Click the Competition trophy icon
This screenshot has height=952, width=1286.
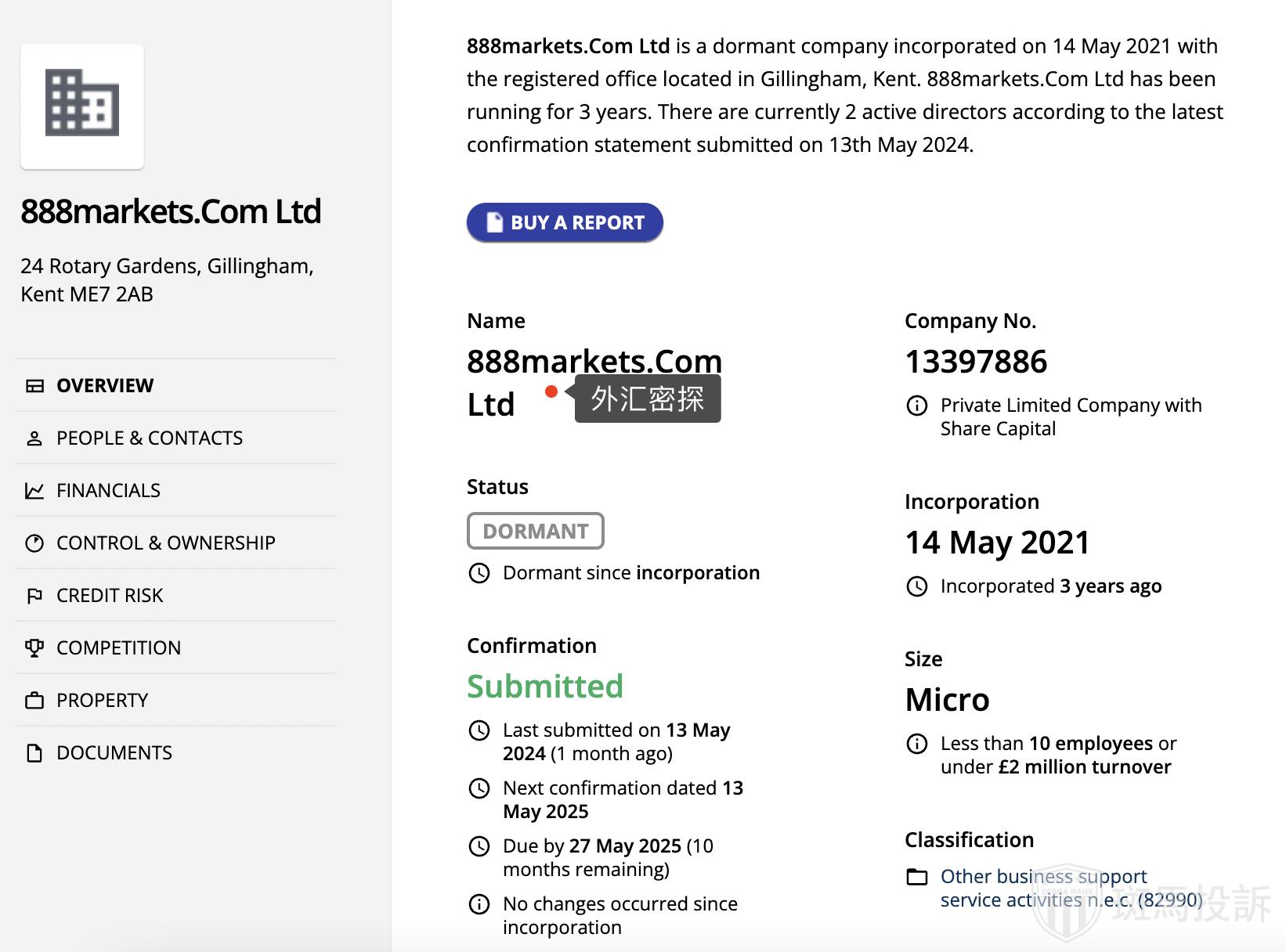click(34, 648)
